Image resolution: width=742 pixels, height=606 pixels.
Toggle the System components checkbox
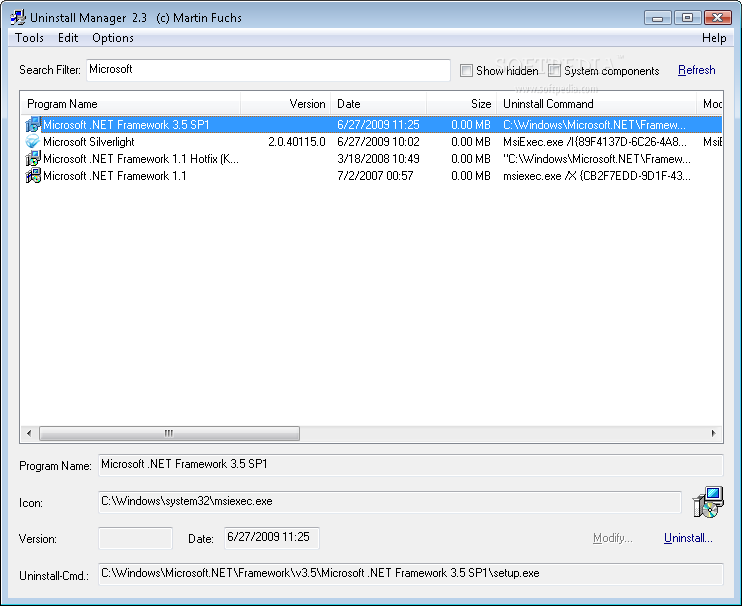[554, 70]
